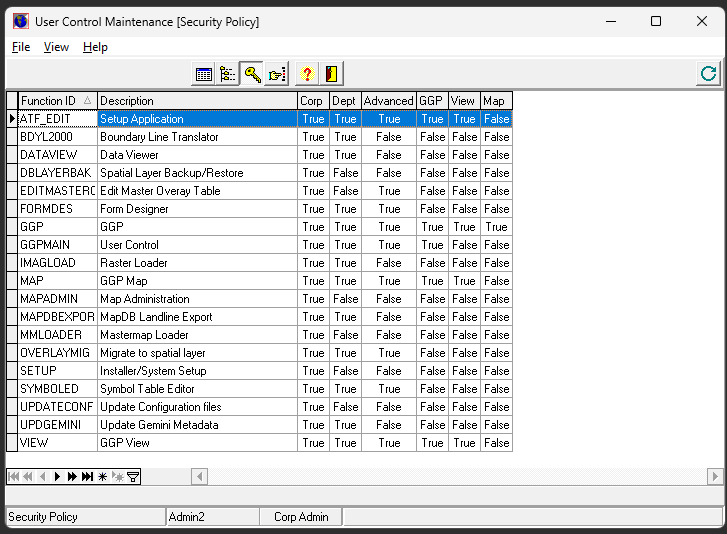
Task: Open the folder tree view toolbar icon
Action: pyautogui.click(x=228, y=74)
